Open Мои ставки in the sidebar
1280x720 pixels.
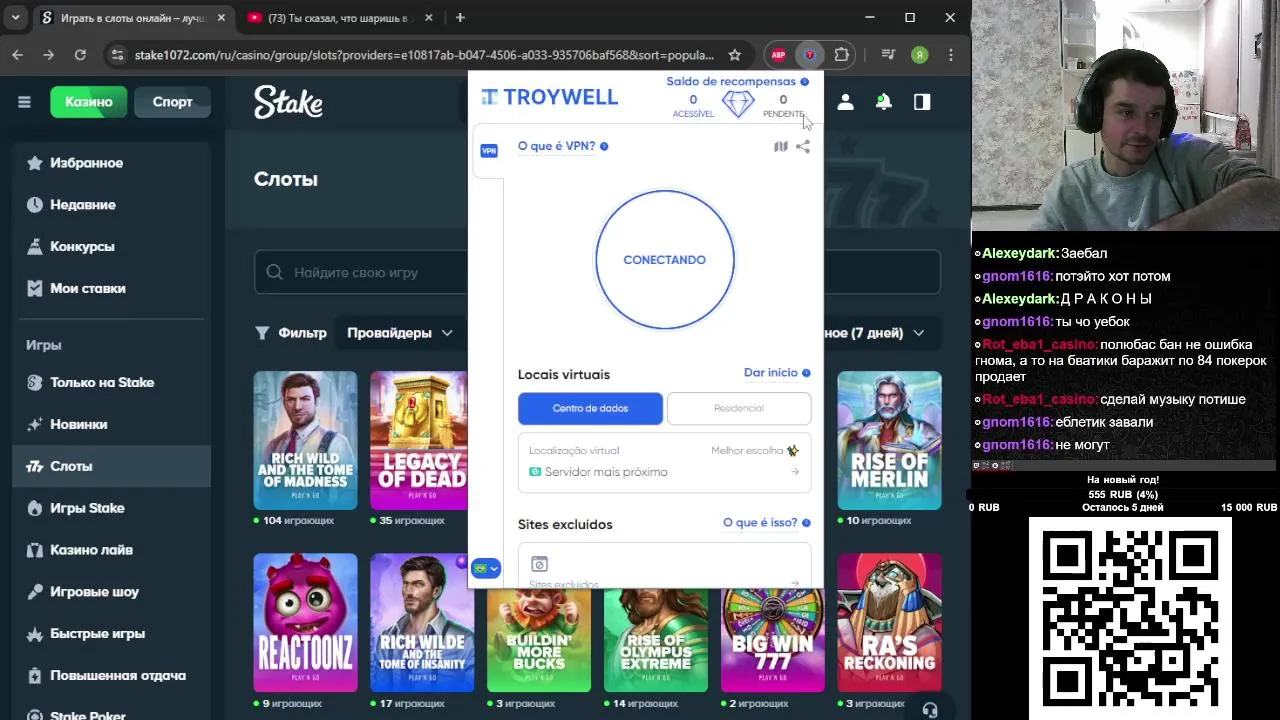pyautogui.click(x=110, y=289)
